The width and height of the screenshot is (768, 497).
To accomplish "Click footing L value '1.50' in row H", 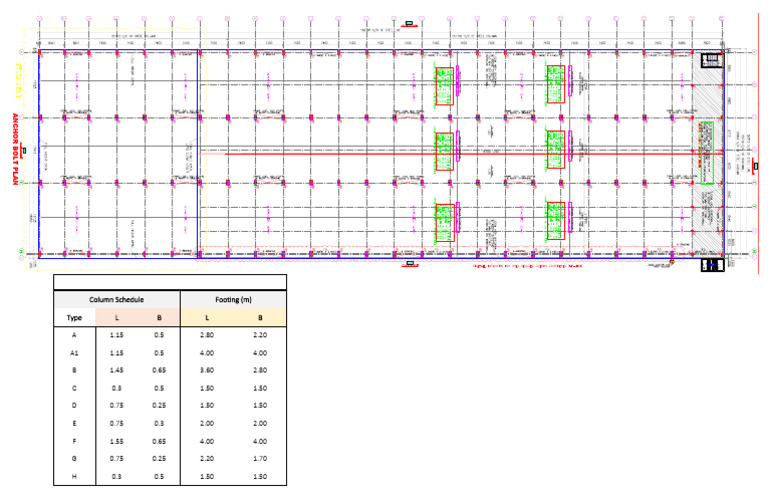I will (207, 476).
